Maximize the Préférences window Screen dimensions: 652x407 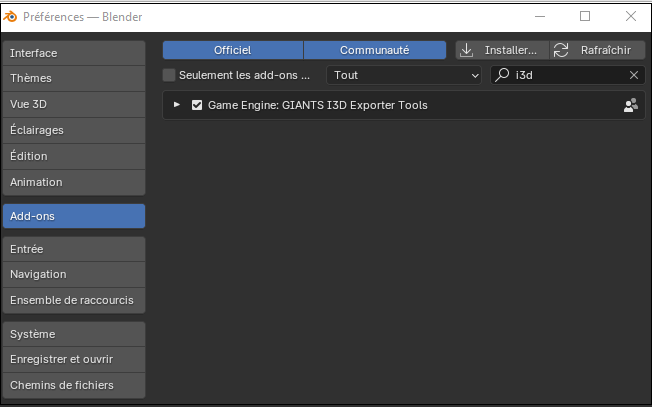coord(585,16)
